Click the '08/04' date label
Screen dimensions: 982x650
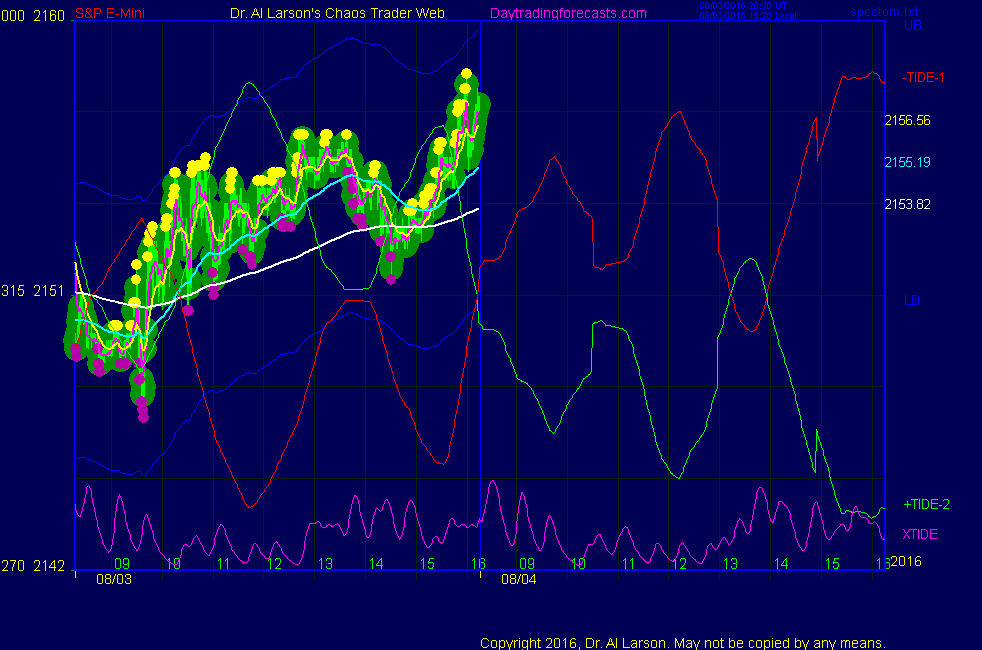click(x=519, y=579)
